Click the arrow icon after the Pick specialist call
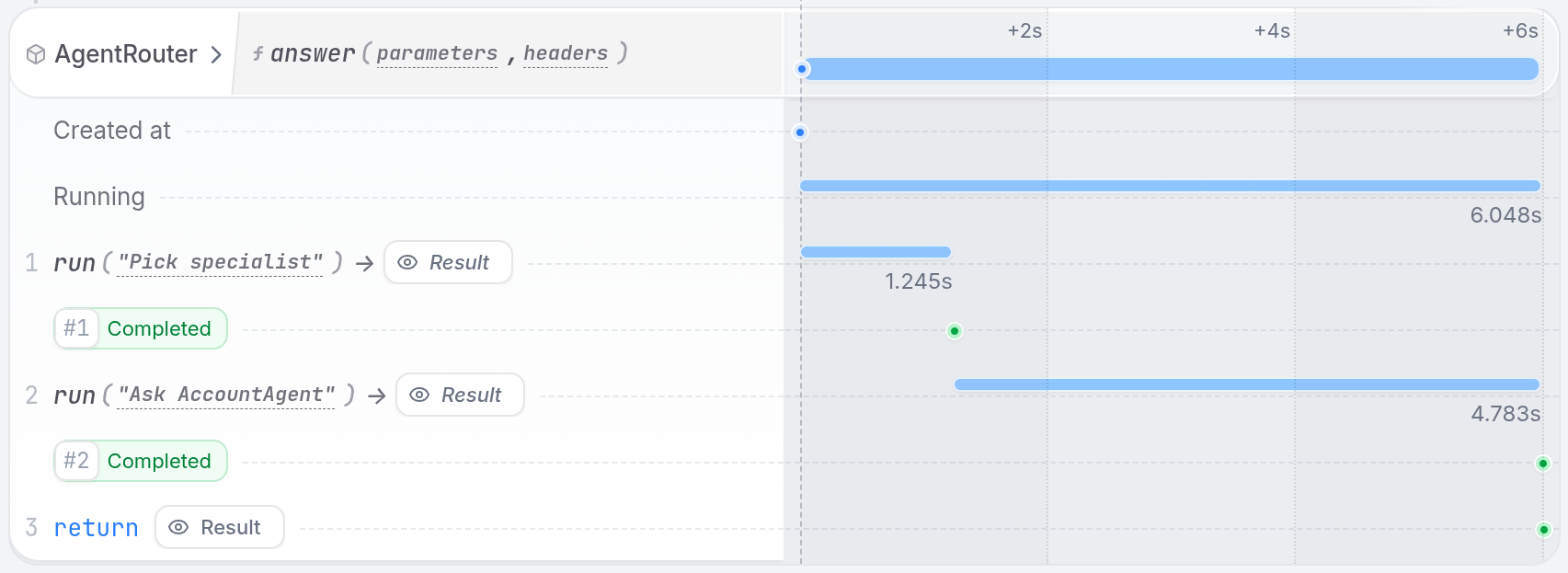The width and height of the screenshot is (1568, 573). (x=365, y=263)
